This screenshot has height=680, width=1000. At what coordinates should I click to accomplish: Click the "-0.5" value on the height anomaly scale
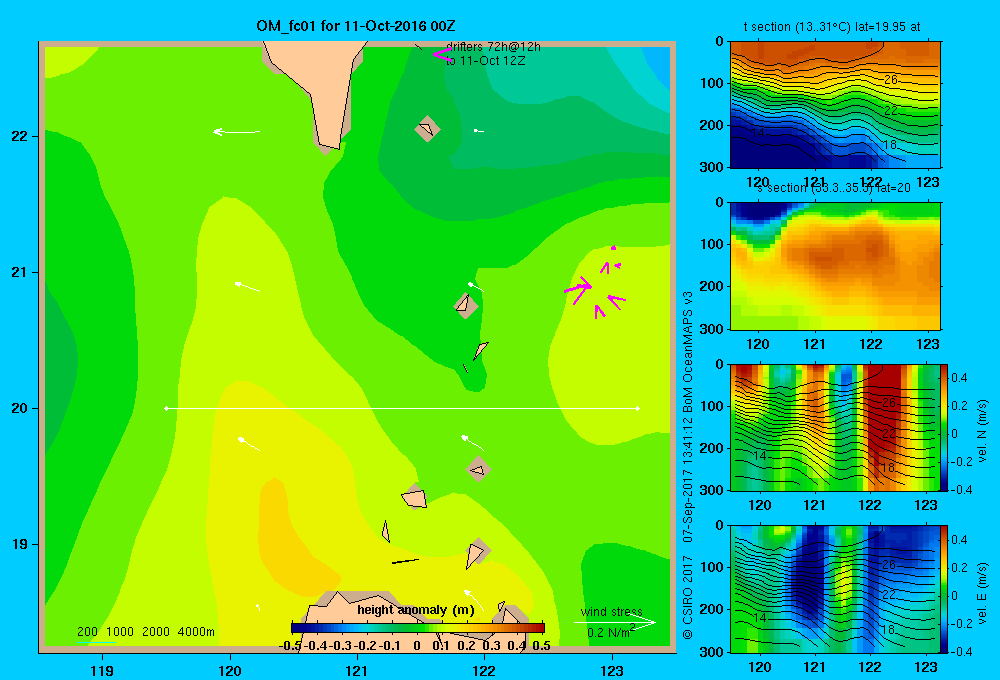290,646
